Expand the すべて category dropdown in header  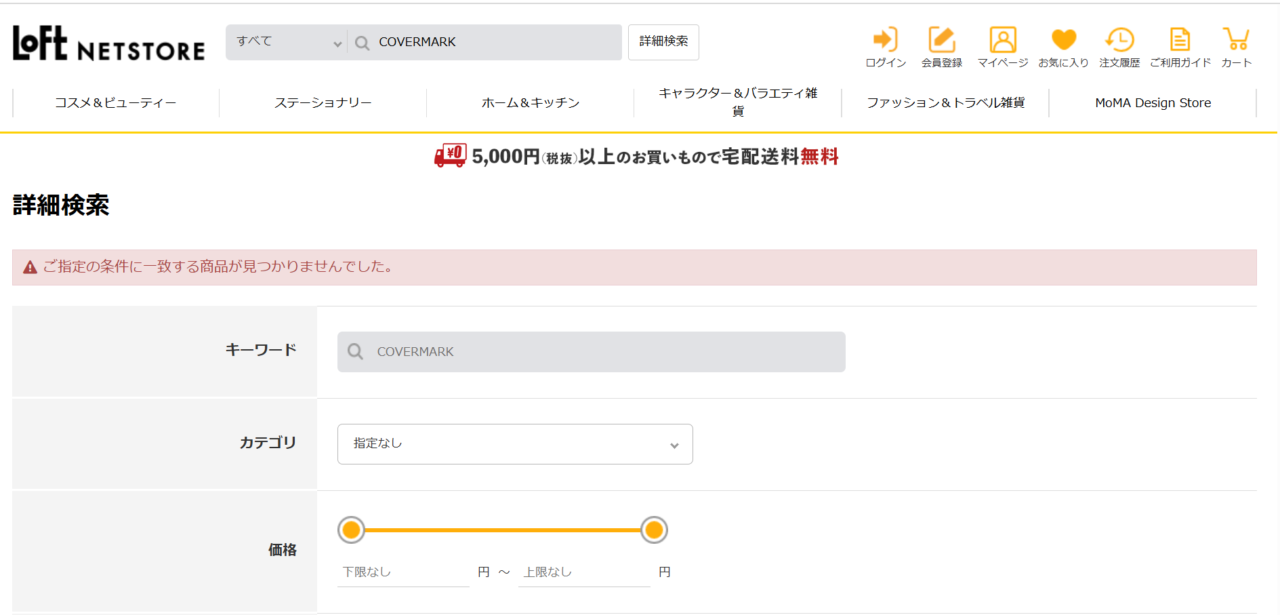pyautogui.click(x=286, y=42)
